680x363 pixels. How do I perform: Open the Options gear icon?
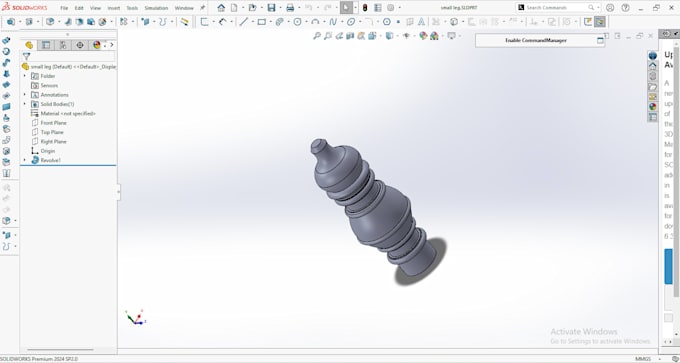click(390, 8)
